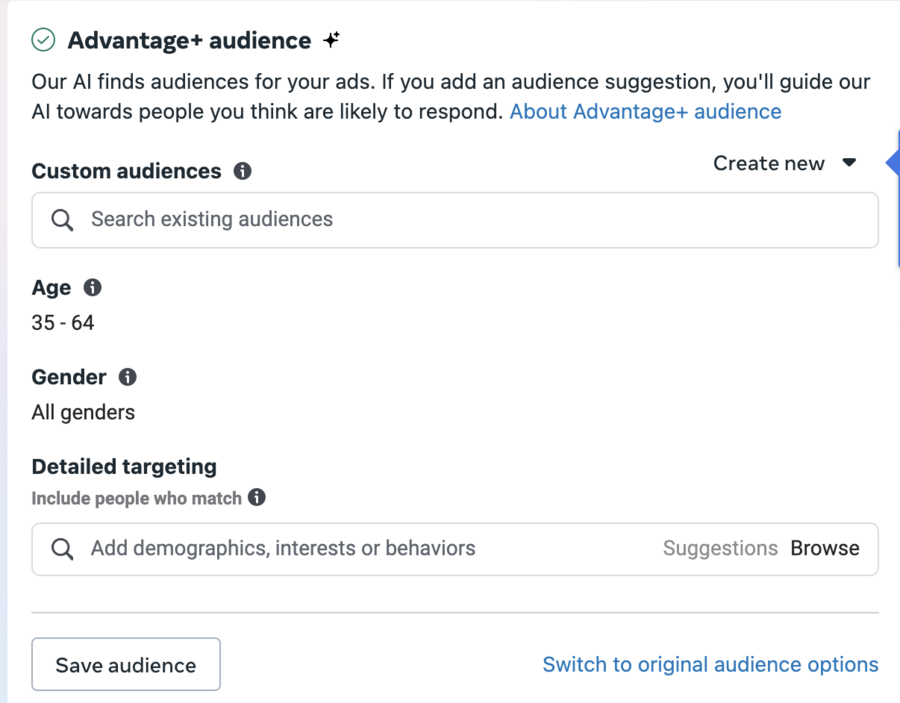Focus the Search existing audiences field
This screenshot has width=900, height=703.
pyautogui.click(x=455, y=220)
